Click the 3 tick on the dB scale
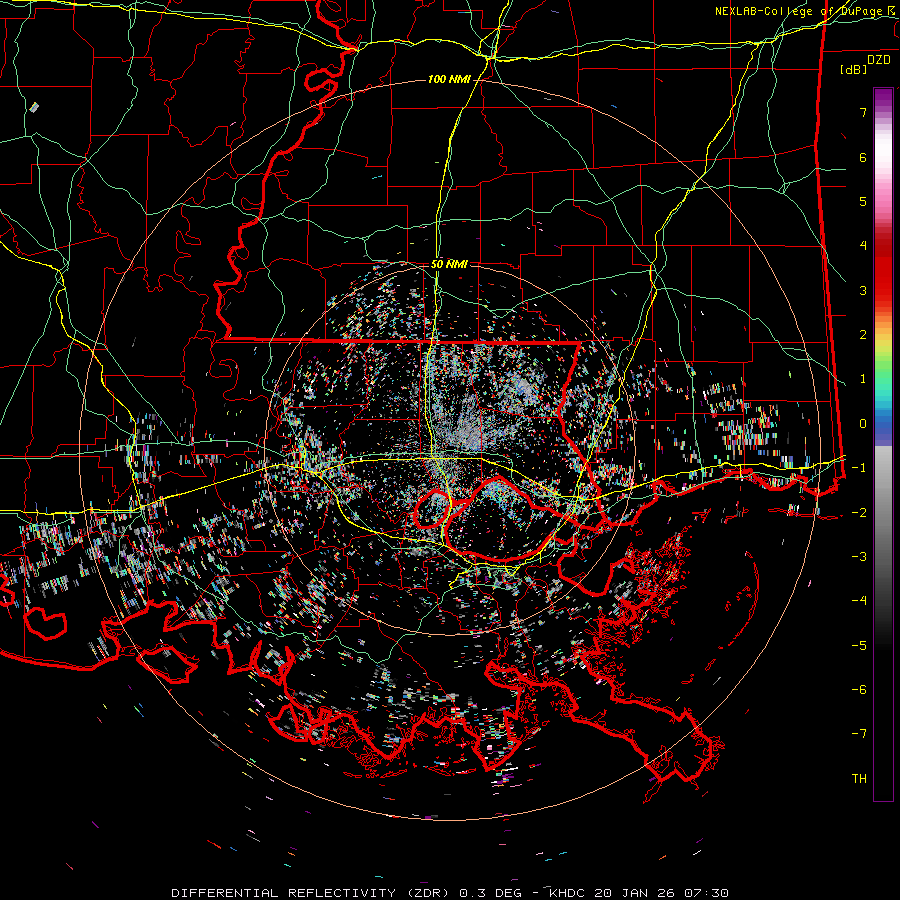Image resolution: width=900 pixels, height=900 pixels. click(863, 290)
